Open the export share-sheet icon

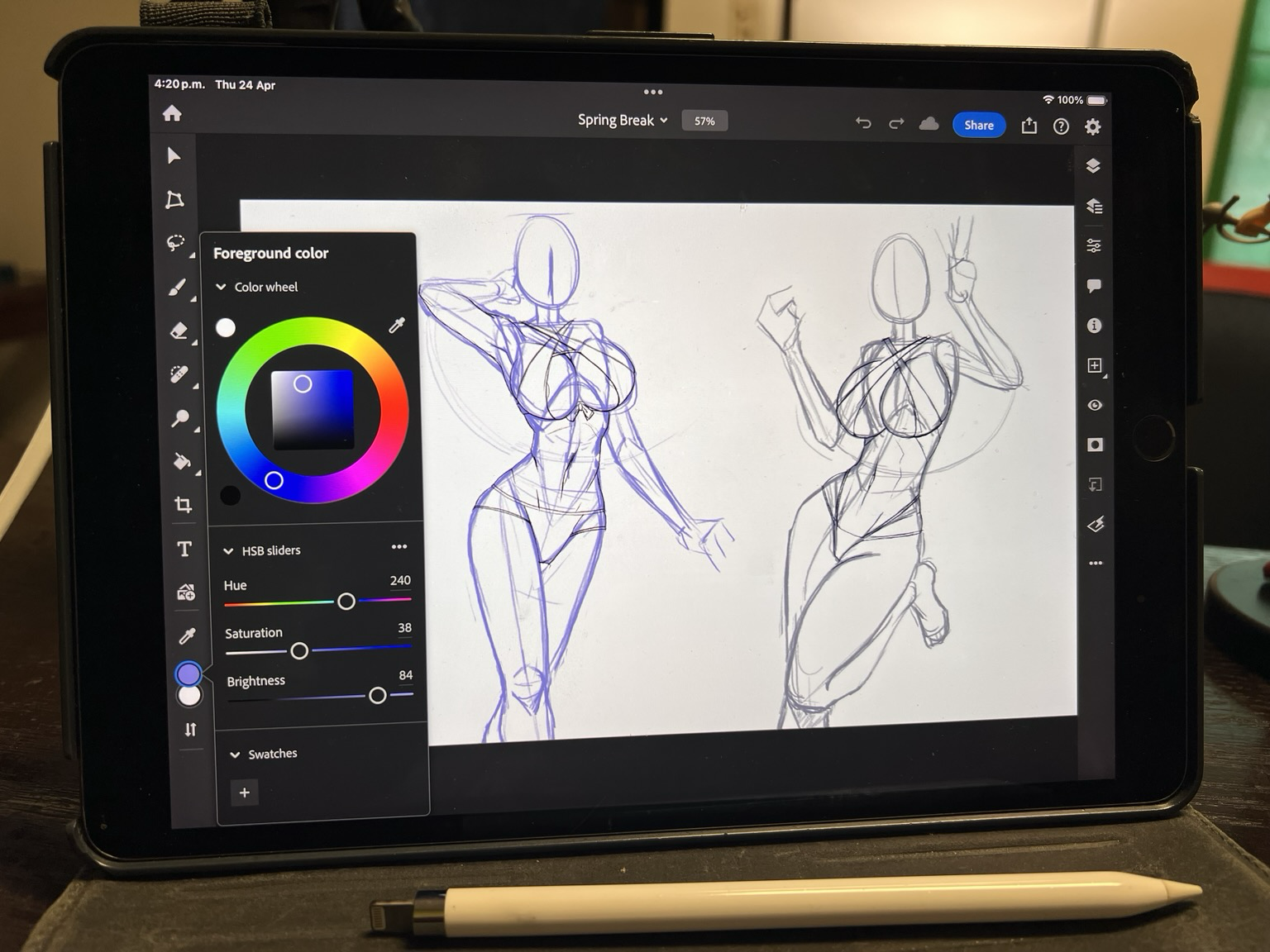pyautogui.click(x=1029, y=126)
